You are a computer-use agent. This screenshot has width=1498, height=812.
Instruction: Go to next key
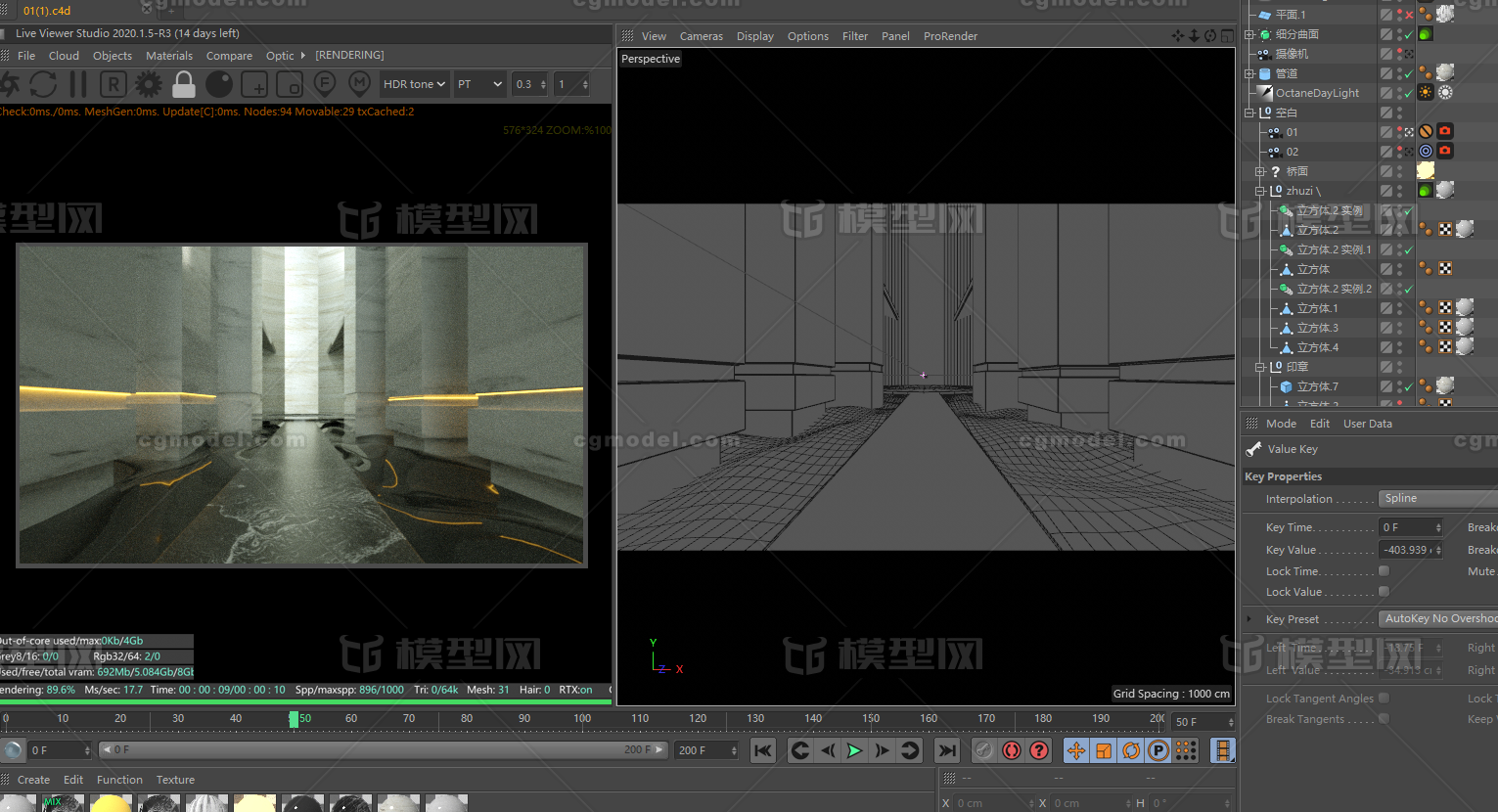910,750
